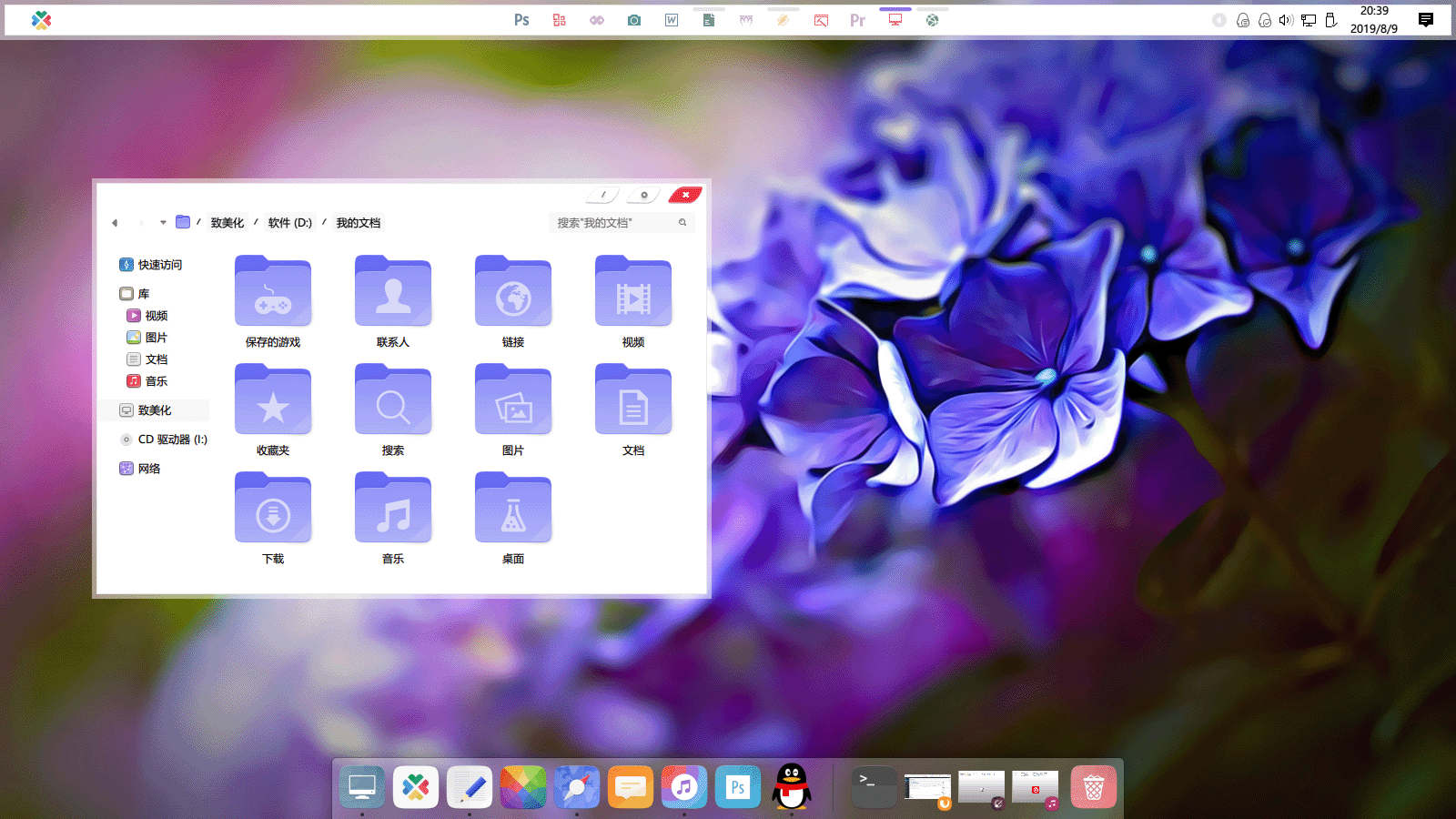Select 网络 in the sidebar

point(147,468)
